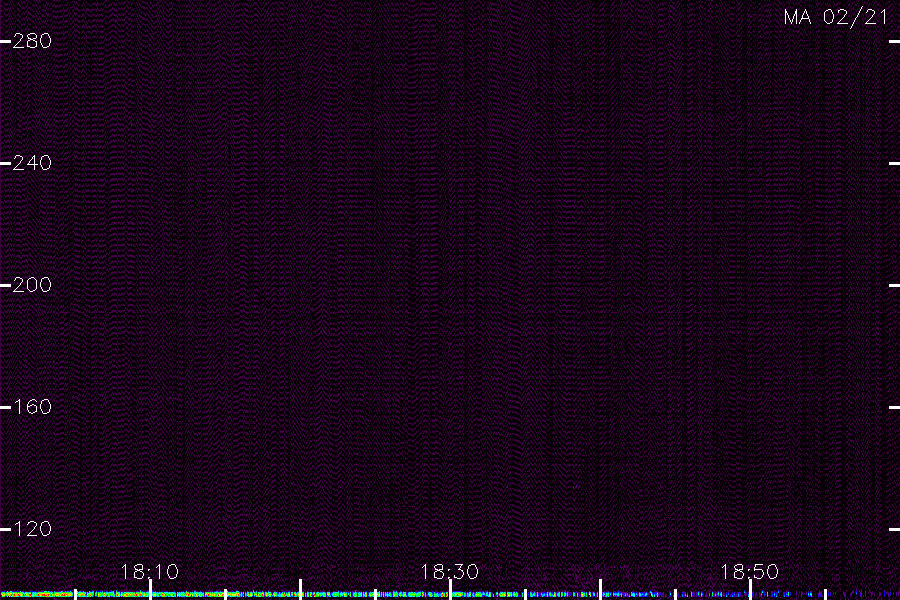Select the 18:10 time axis label

click(x=149, y=572)
